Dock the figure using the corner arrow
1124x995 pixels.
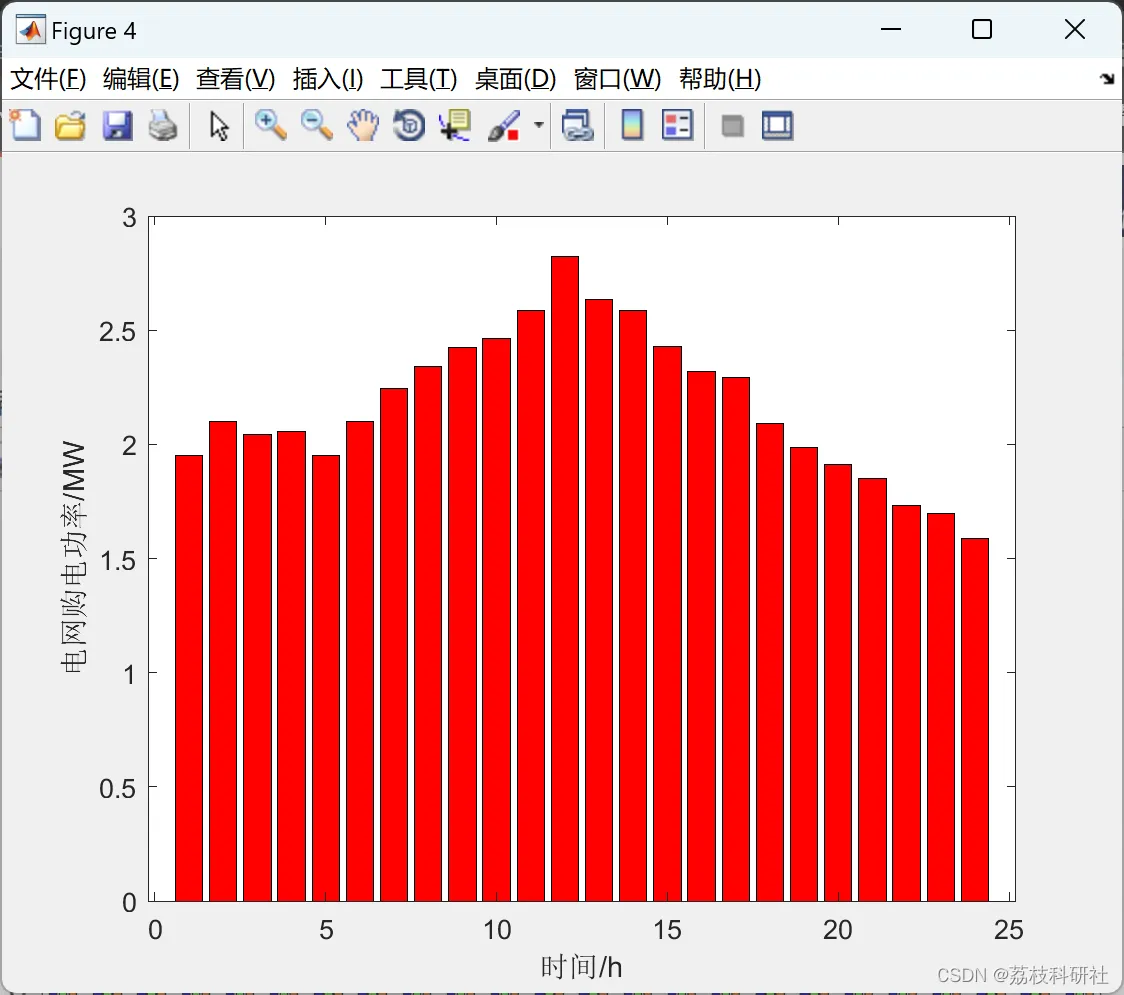[x=1108, y=79]
